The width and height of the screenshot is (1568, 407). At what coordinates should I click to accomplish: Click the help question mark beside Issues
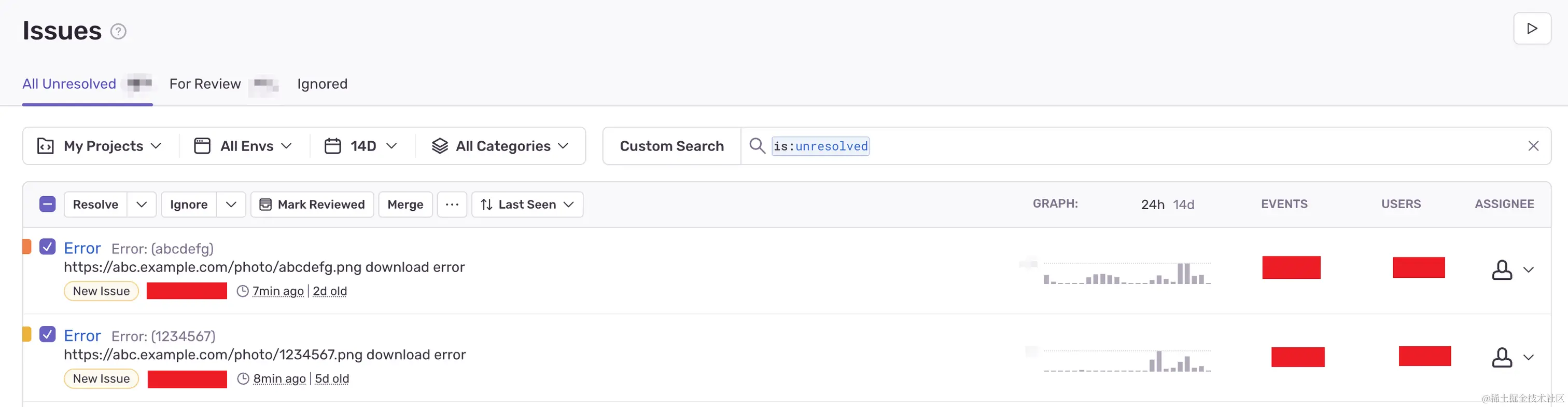[118, 31]
